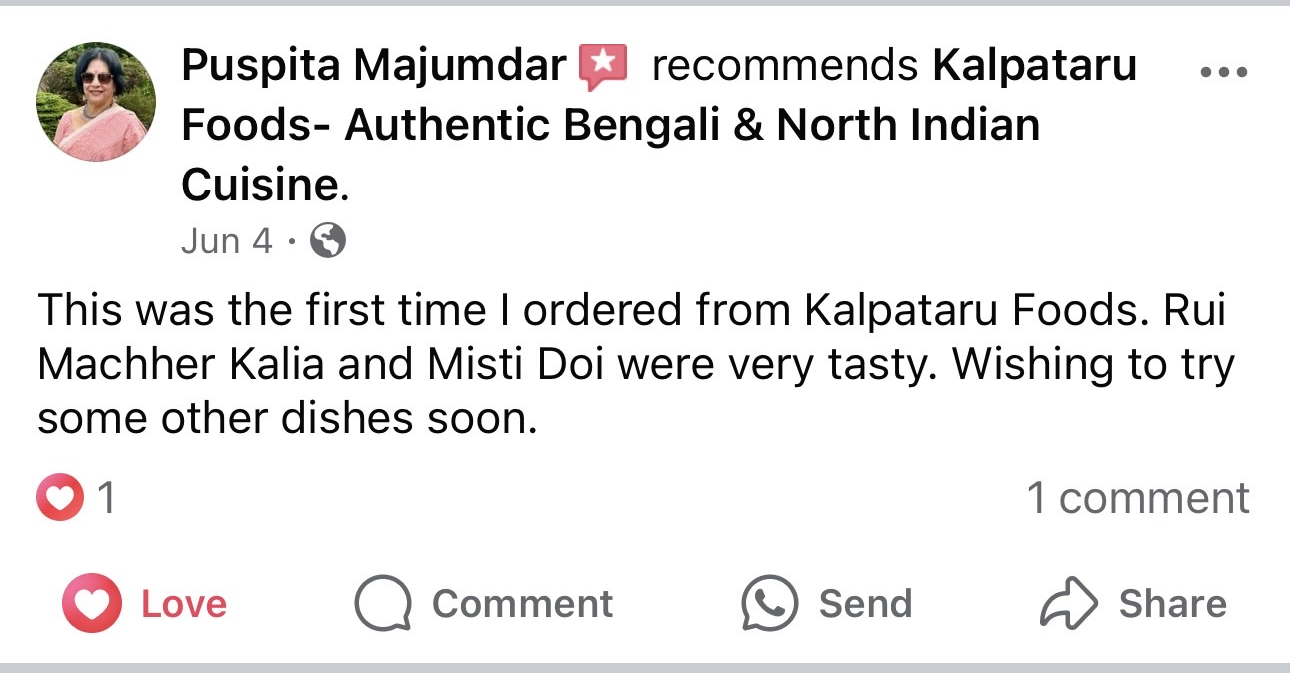Click the WhatsApp Send icon
This screenshot has height=673, width=1290.
(x=769, y=603)
